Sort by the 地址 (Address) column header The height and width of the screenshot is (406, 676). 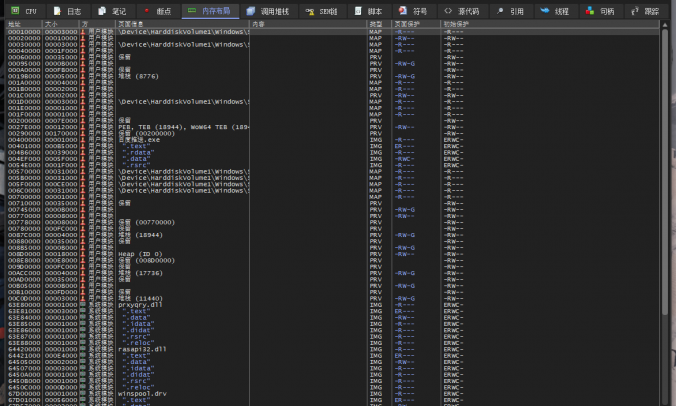tap(14, 23)
